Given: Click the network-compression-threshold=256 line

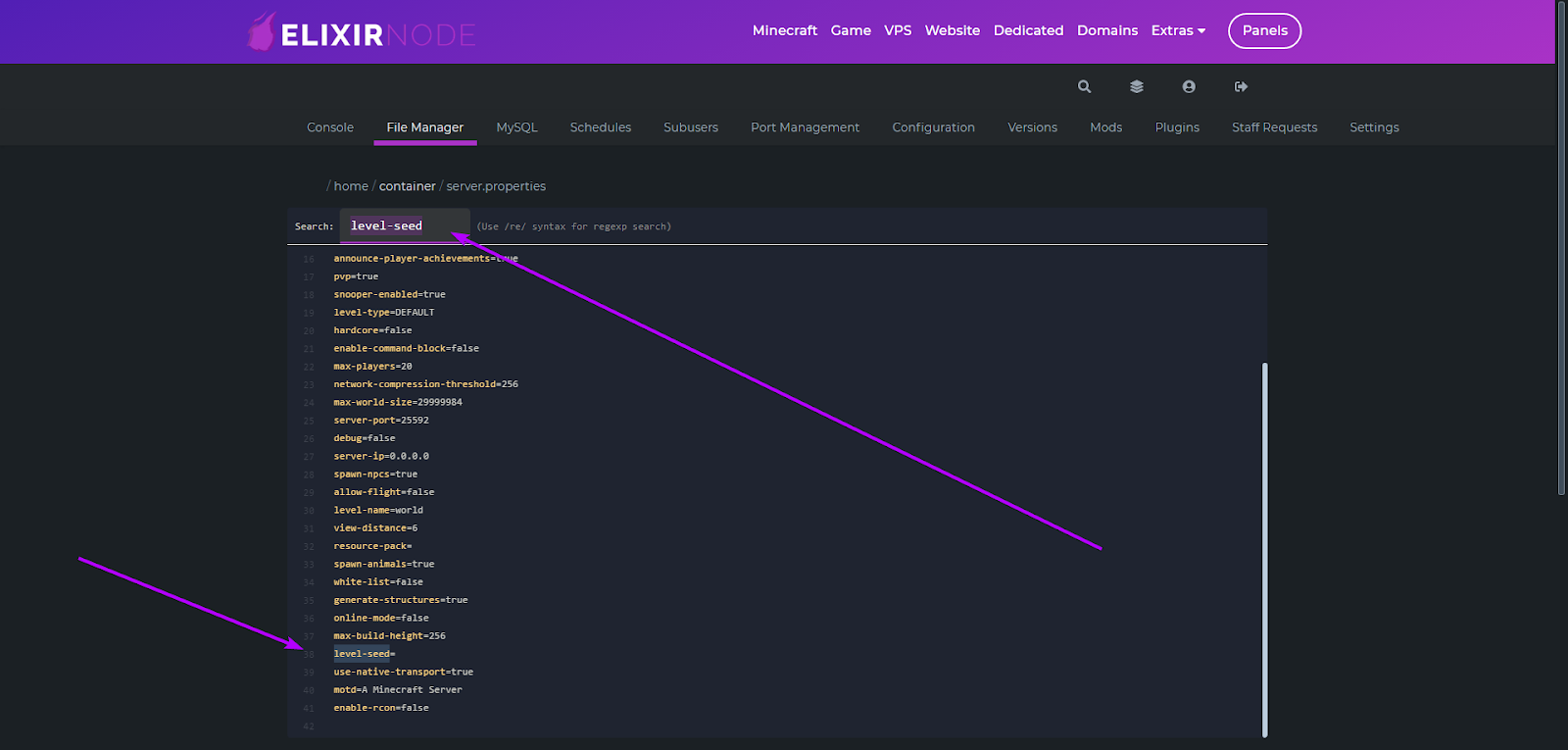Looking at the screenshot, I should pos(425,384).
